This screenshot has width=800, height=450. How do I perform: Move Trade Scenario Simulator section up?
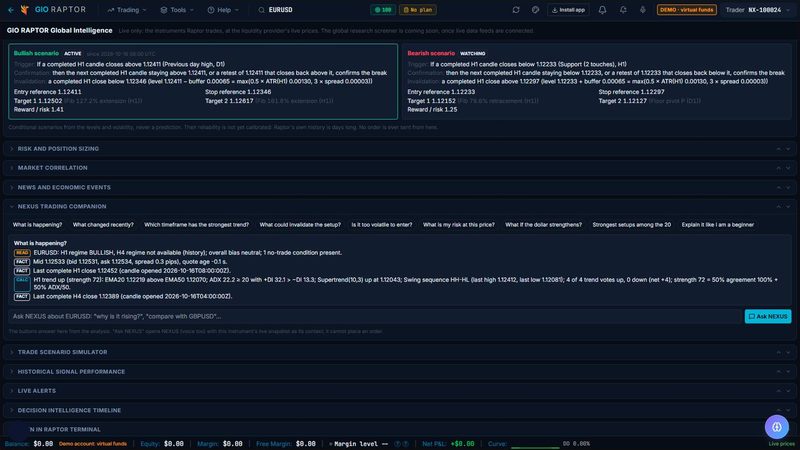pyautogui.click(x=779, y=352)
